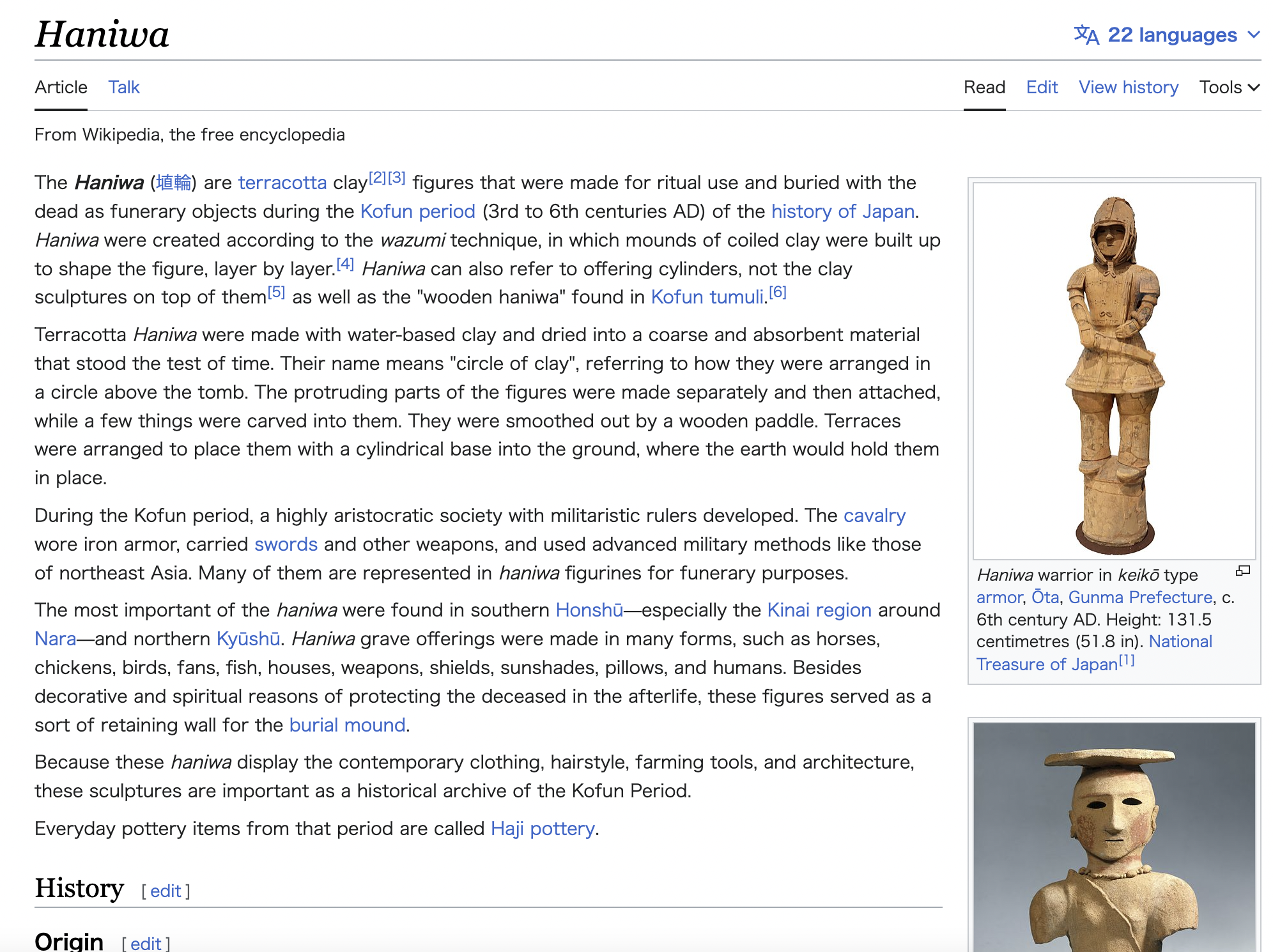Click the translation language icon
Viewport: 1273px width, 952px height.
pyautogui.click(x=1086, y=35)
